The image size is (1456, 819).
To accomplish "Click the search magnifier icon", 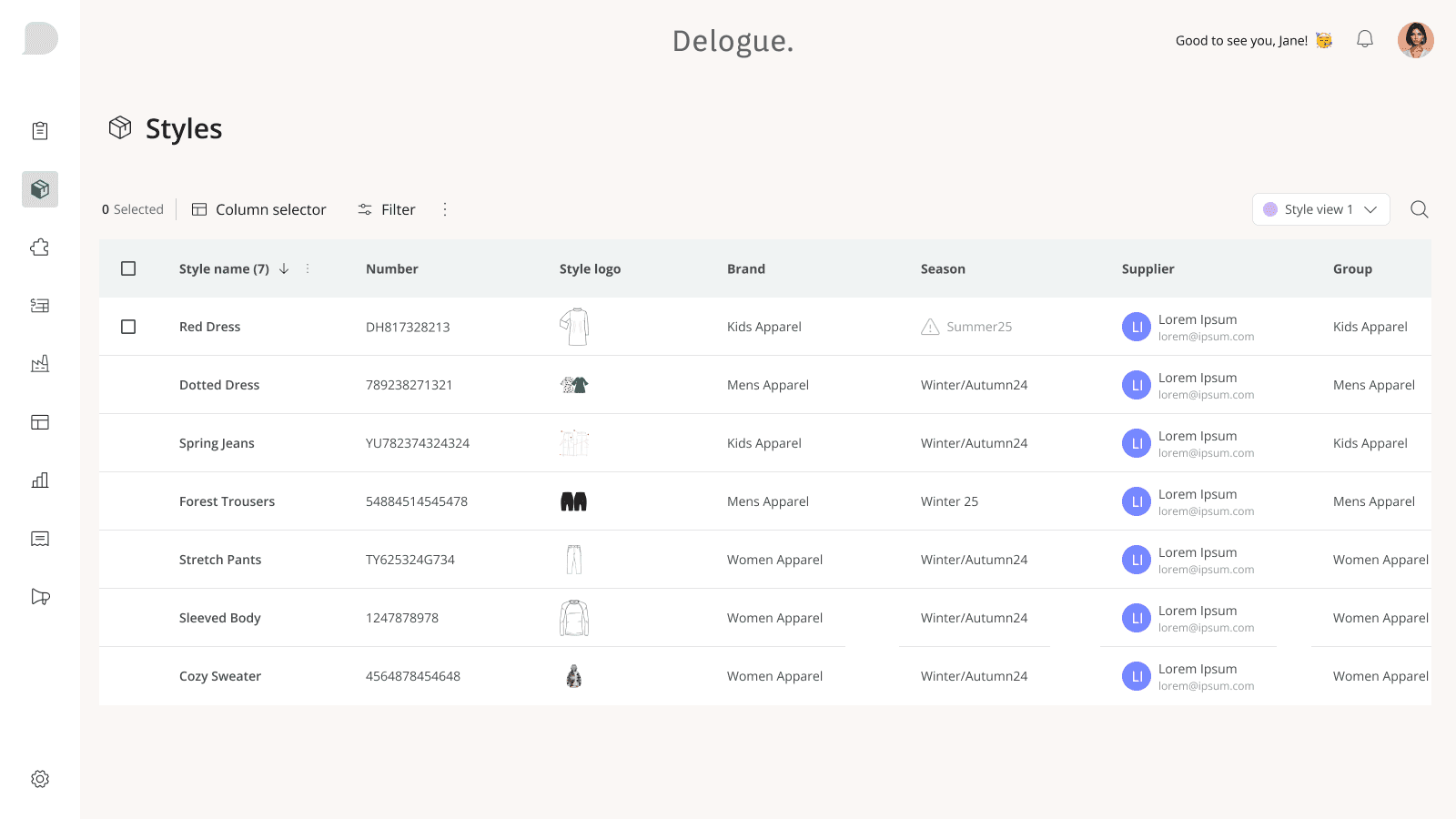I will [1419, 209].
